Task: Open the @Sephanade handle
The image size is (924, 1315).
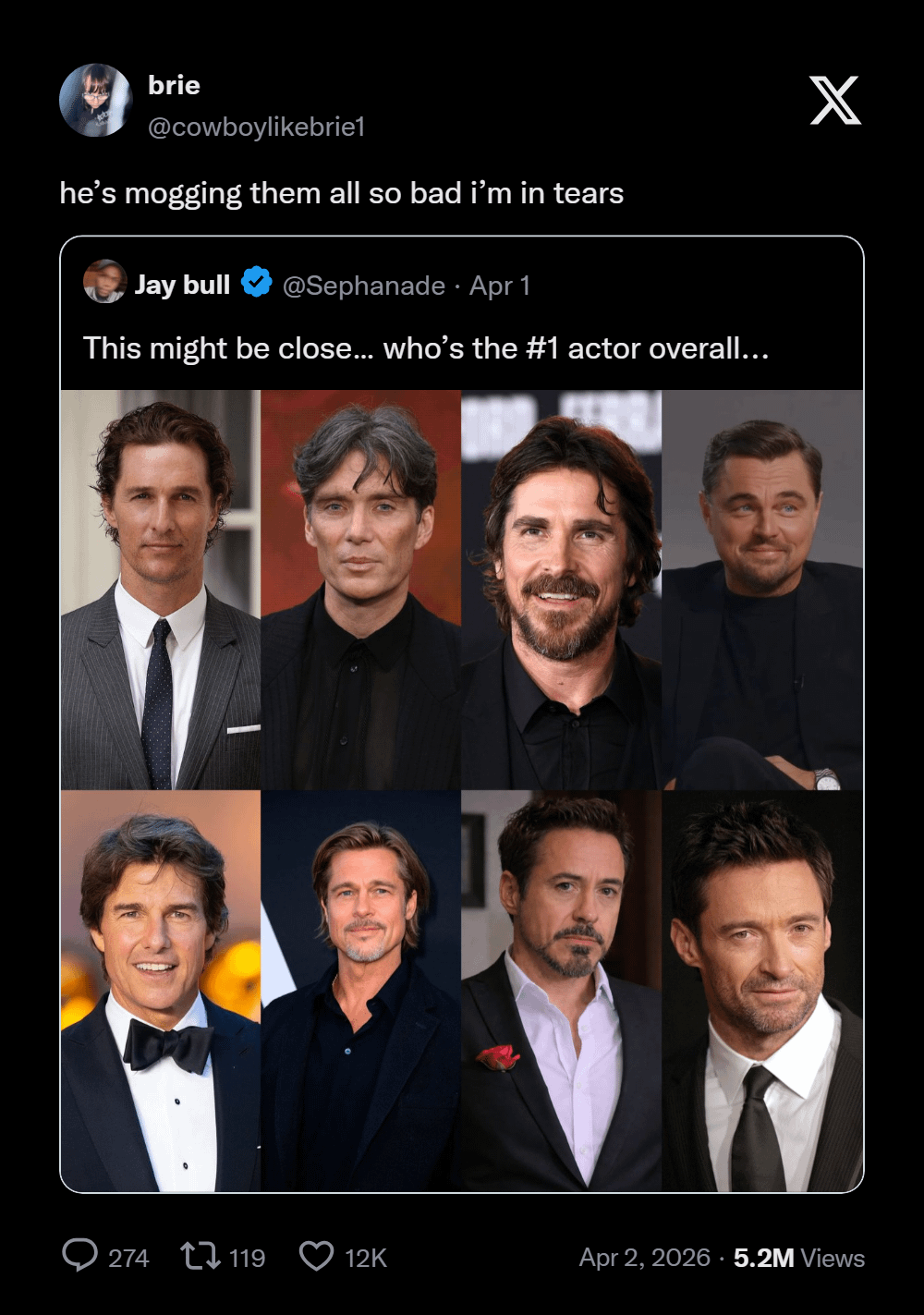Action: (364, 286)
